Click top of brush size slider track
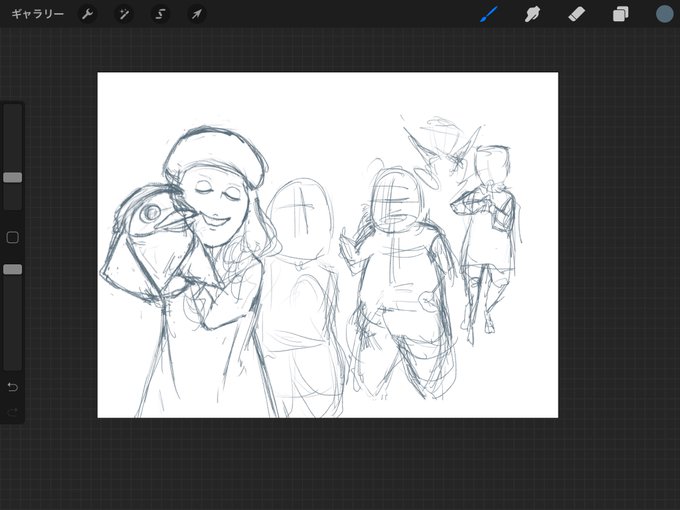680x510 pixels. (13, 108)
